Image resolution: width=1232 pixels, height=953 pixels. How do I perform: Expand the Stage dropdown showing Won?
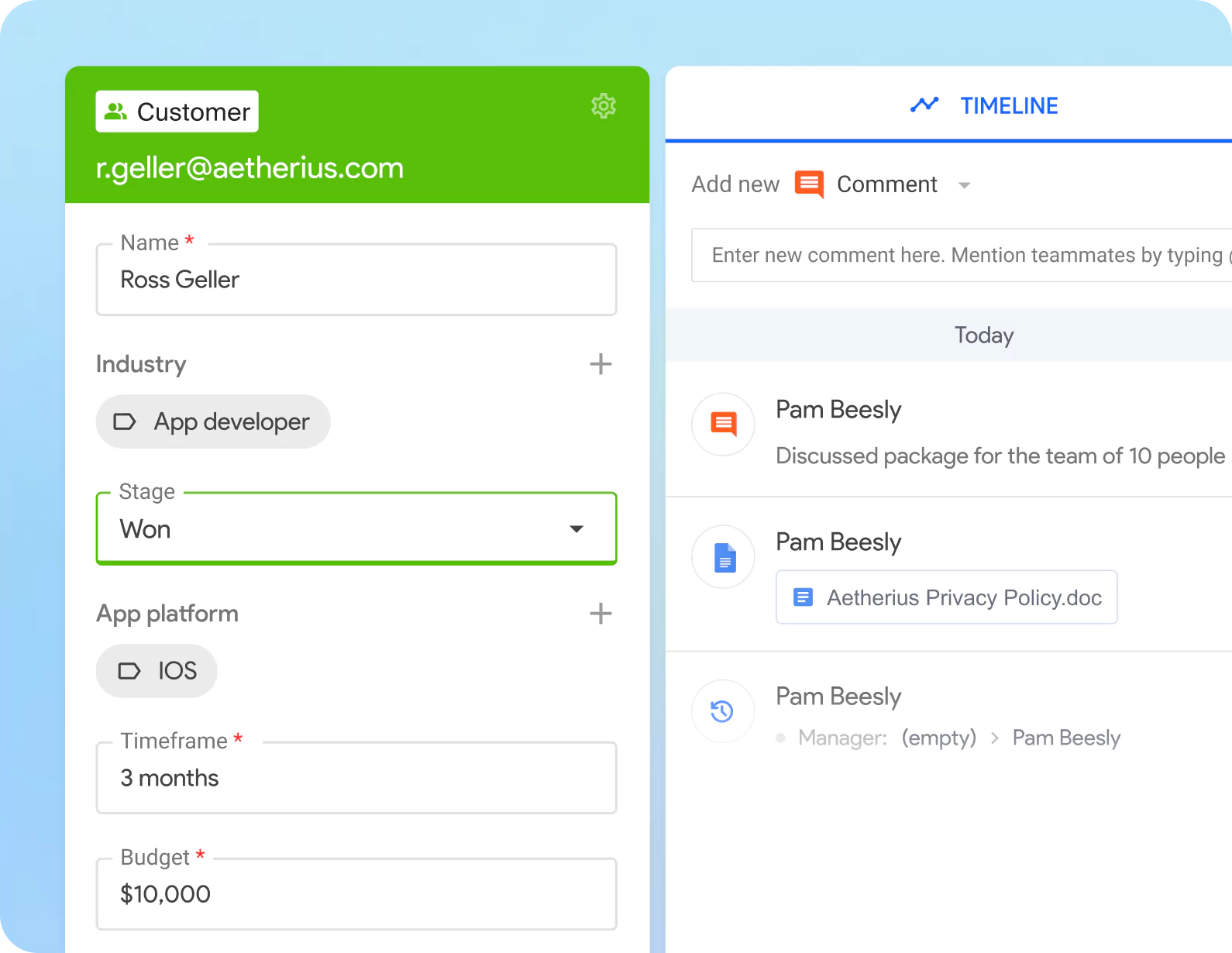pos(576,529)
